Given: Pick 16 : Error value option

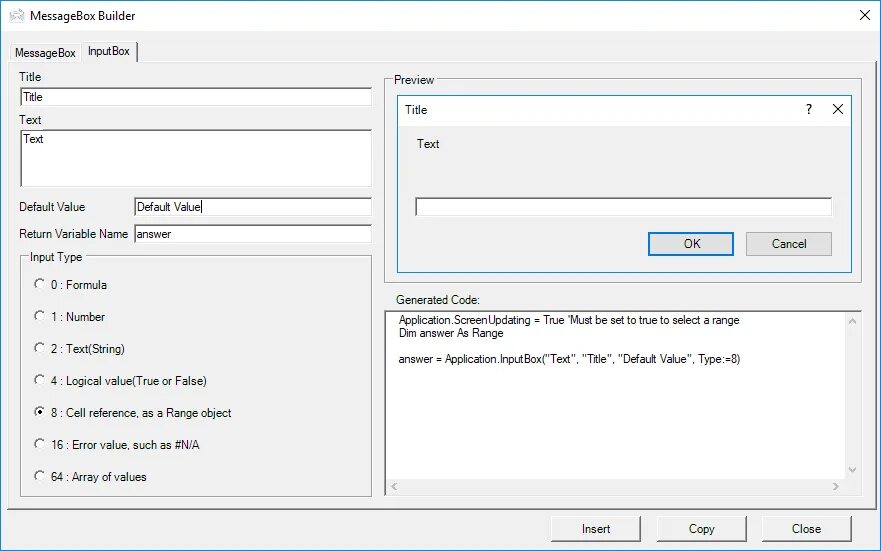Looking at the screenshot, I should click(117, 445).
